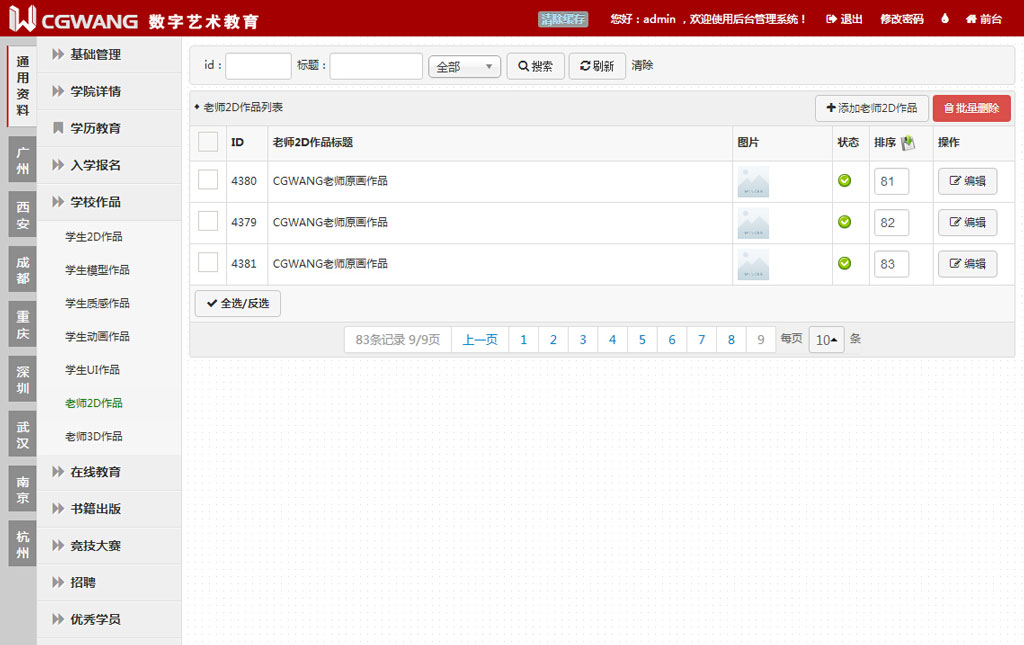Screen dimensions: 1024x645
Task: Select the 南京 side tab
Action: point(22,489)
